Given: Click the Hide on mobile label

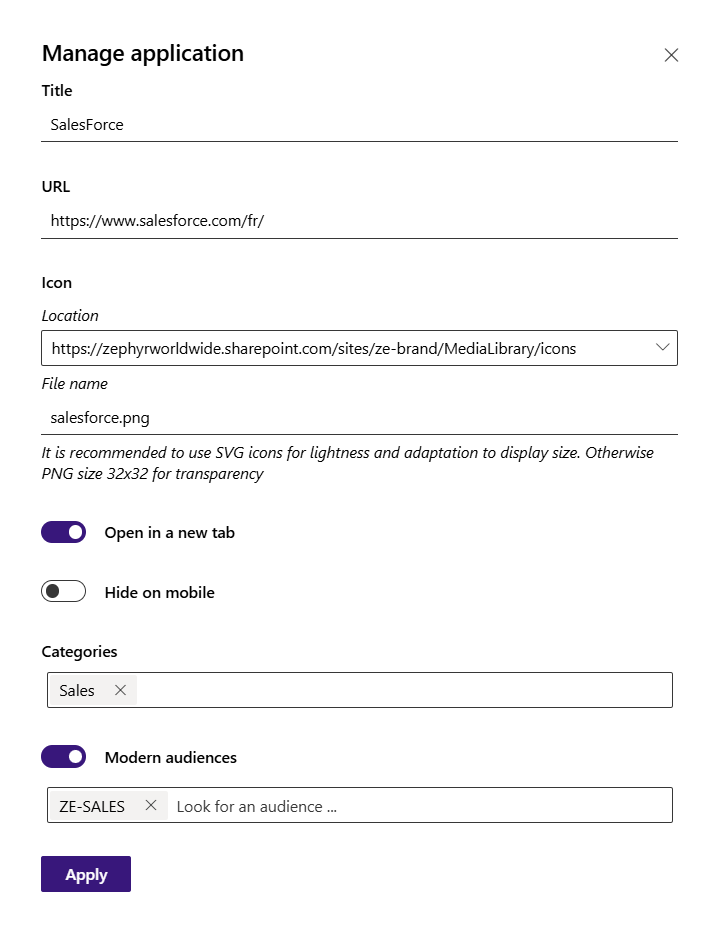Looking at the screenshot, I should [159, 592].
